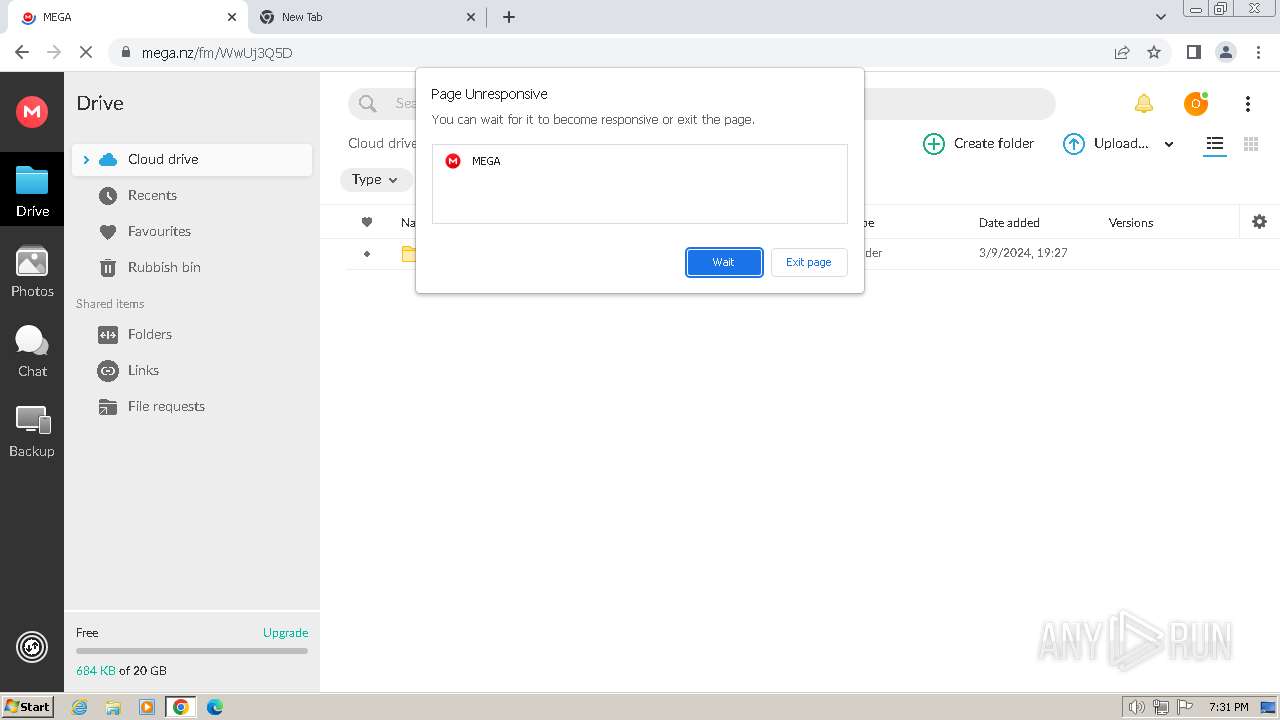Open File requests
The width and height of the screenshot is (1280, 720).
click(x=166, y=406)
